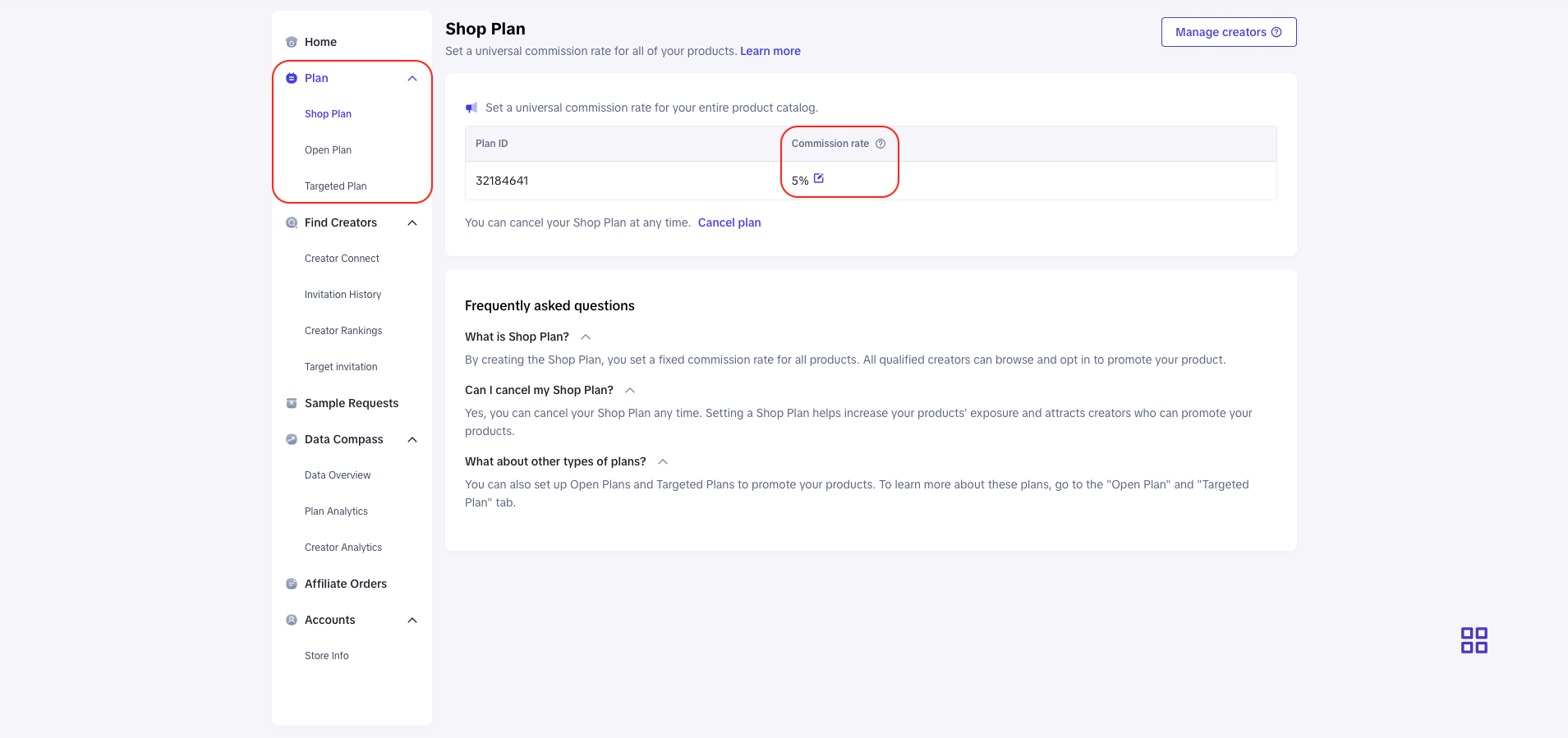This screenshot has width=1568, height=738.
Task: Click the Home icon in sidebar
Action: click(292, 42)
